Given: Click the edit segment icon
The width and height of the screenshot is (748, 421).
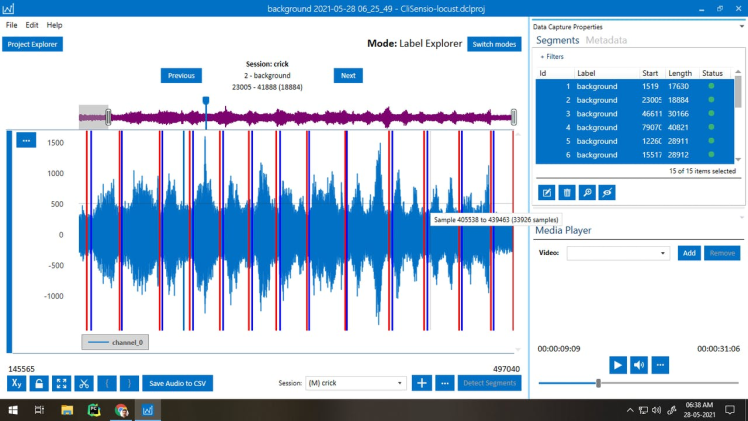Looking at the screenshot, I should (x=547, y=192).
